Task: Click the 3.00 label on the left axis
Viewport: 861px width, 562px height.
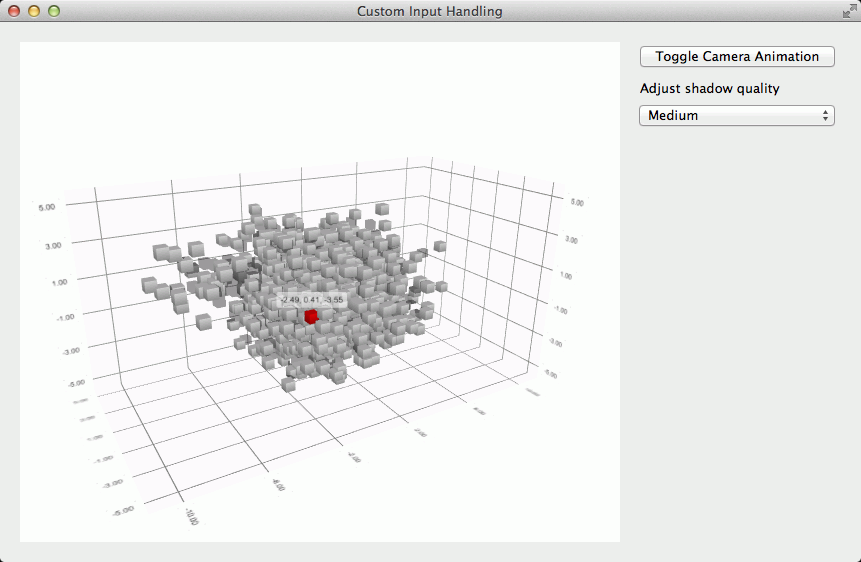Action: (51, 245)
